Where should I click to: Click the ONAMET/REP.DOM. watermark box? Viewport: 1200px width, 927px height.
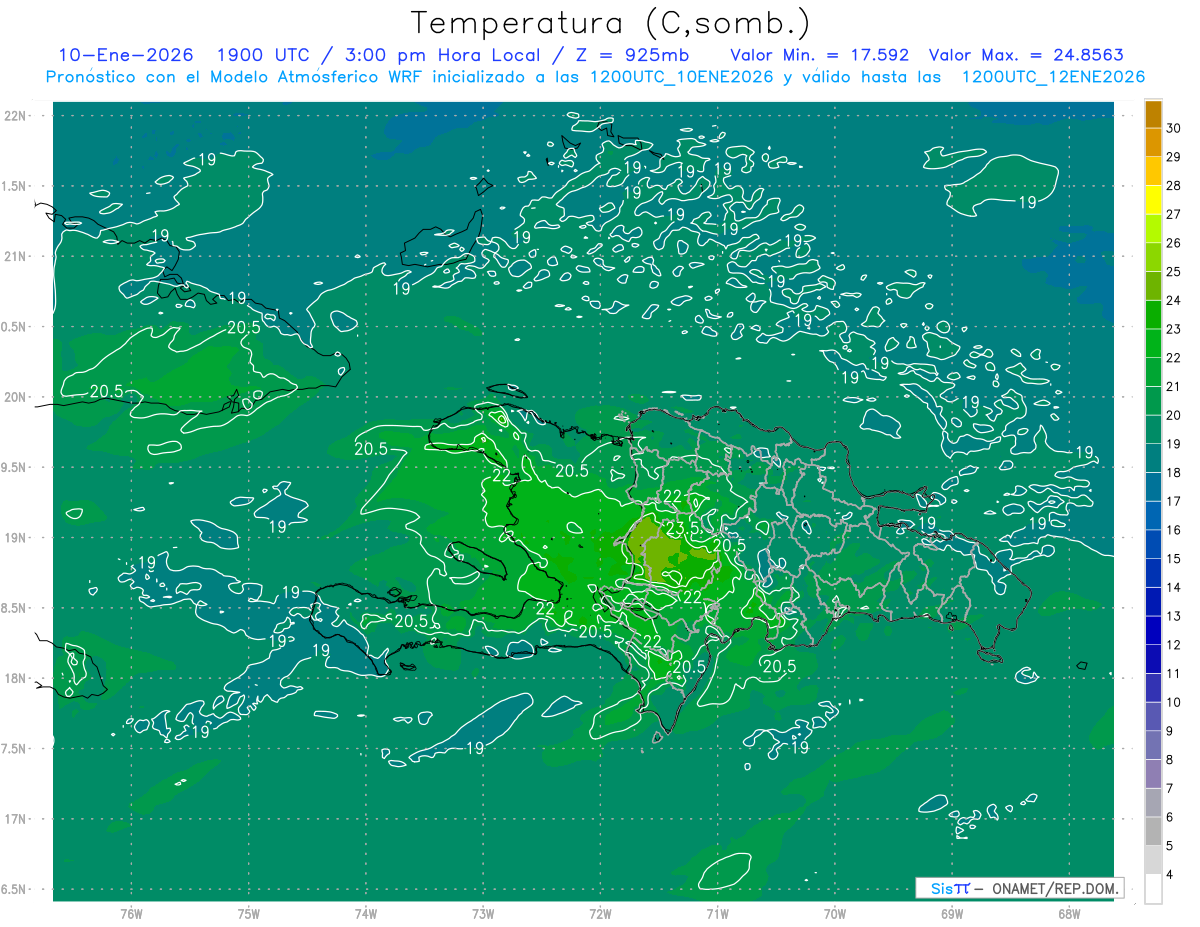[x=1019, y=888]
